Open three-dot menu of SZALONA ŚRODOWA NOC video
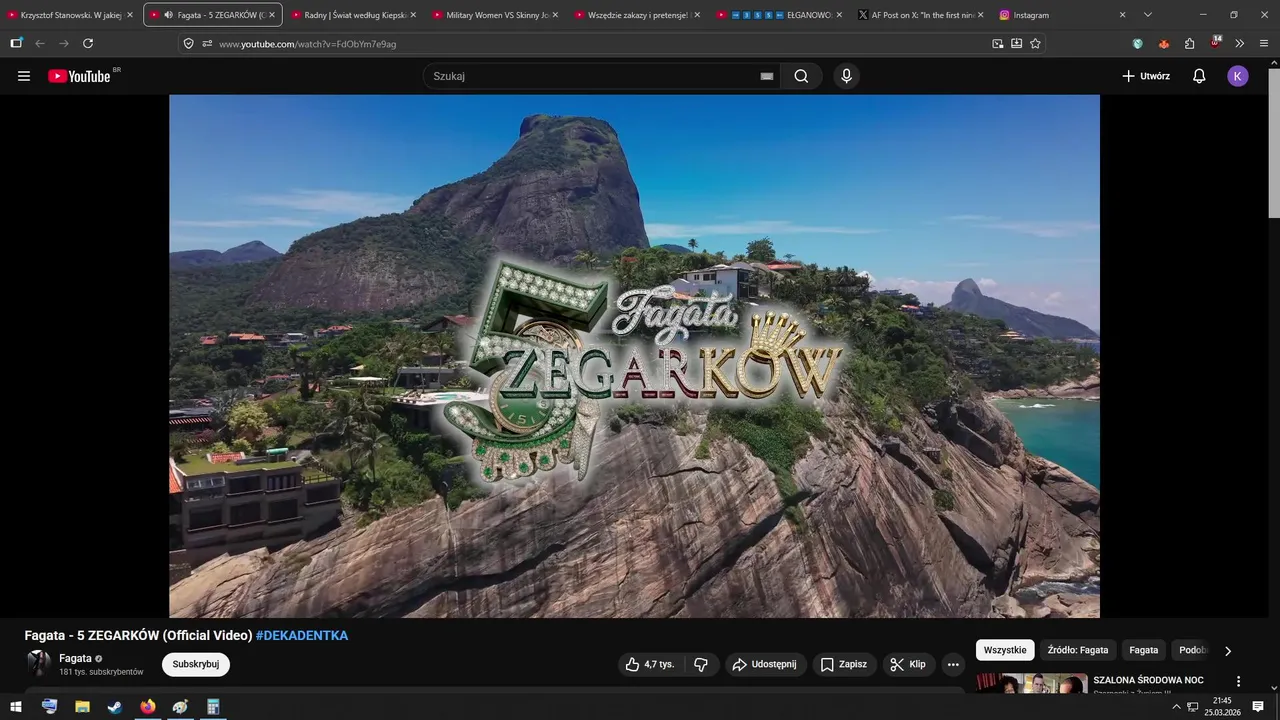Image resolution: width=1280 pixels, height=720 pixels. tap(1238, 681)
